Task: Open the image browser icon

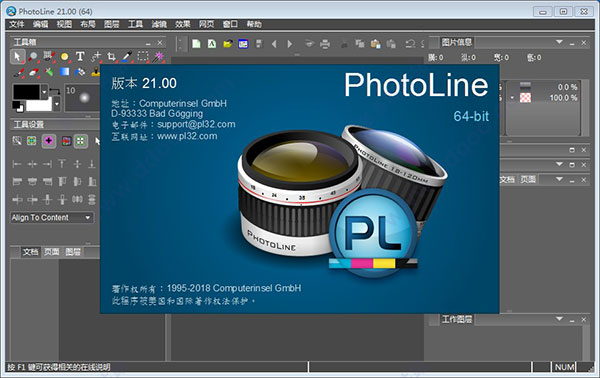Action: click(243, 44)
